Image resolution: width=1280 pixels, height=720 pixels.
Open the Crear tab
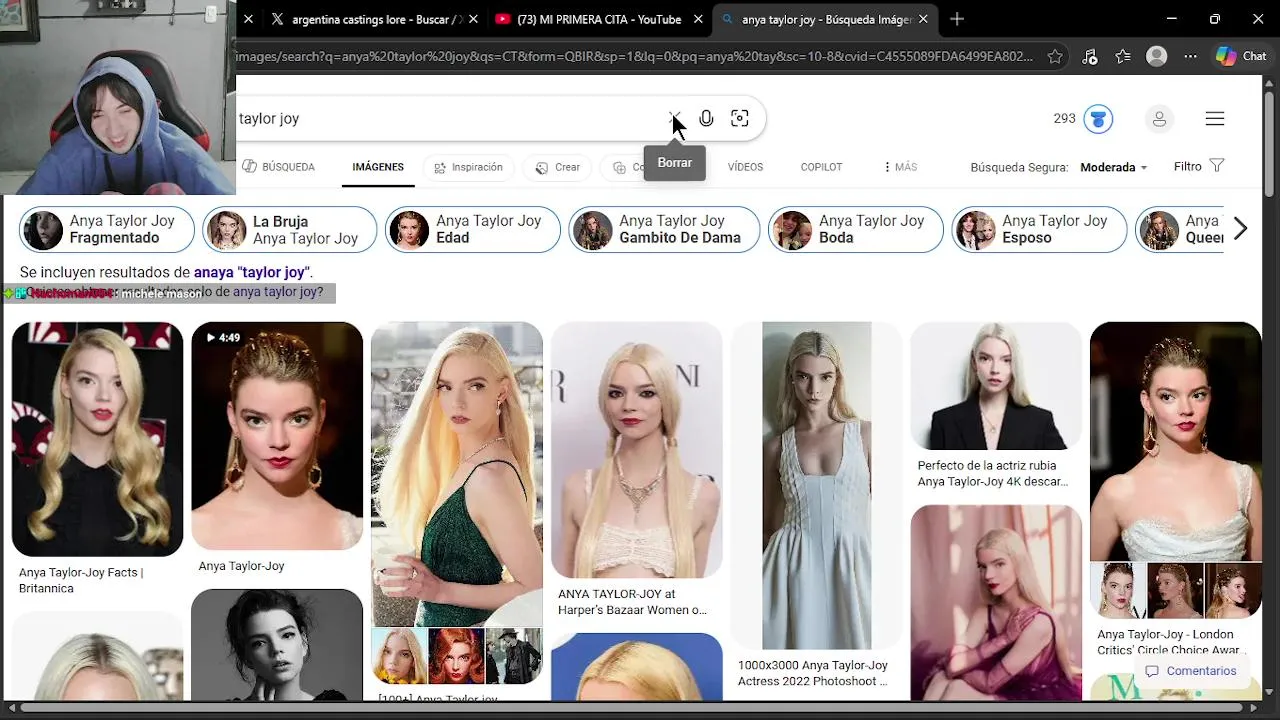tap(558, 167)
